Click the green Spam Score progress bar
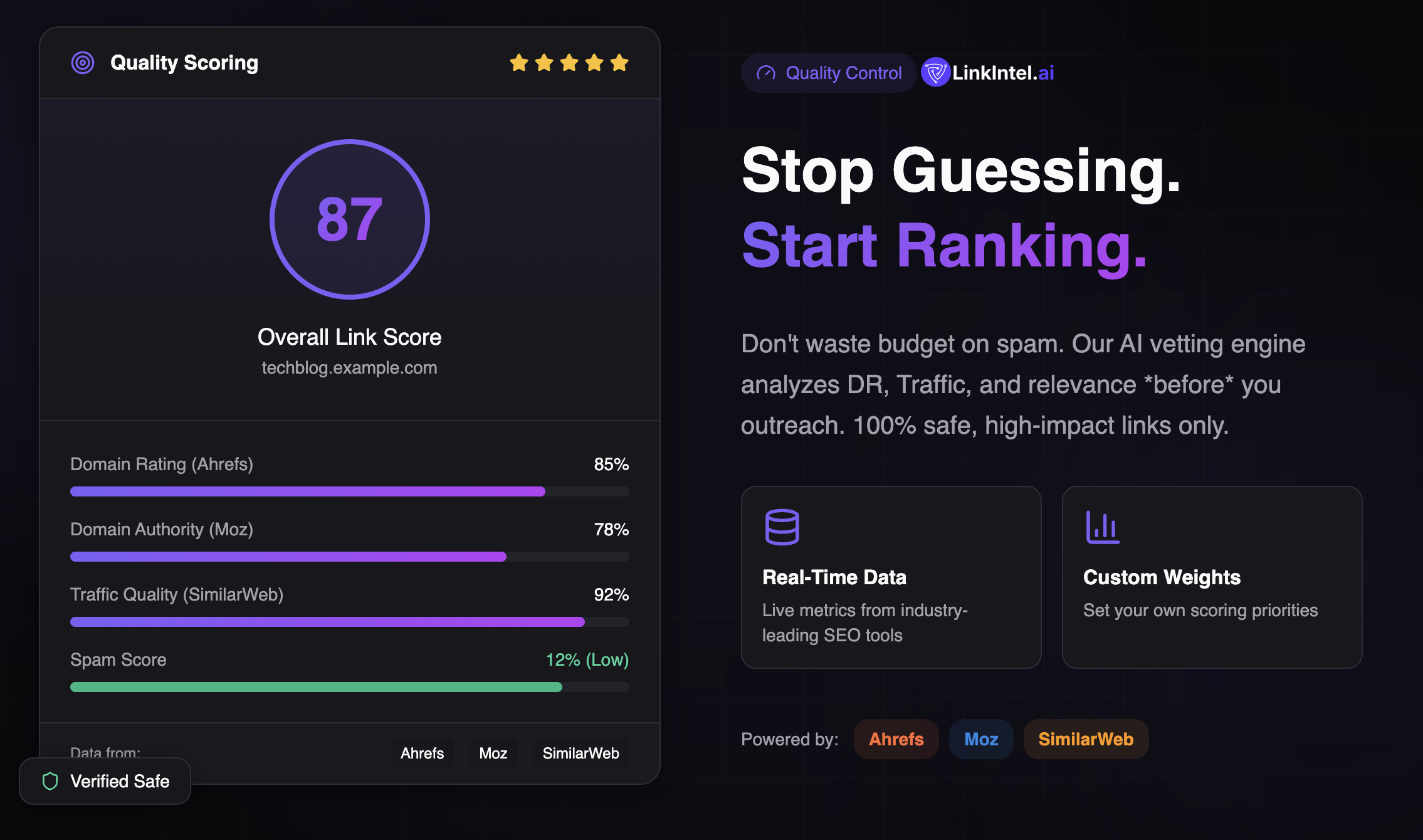Image resolution: width=1423 pixels, height=840 pixels. click(x=349, y=687)
